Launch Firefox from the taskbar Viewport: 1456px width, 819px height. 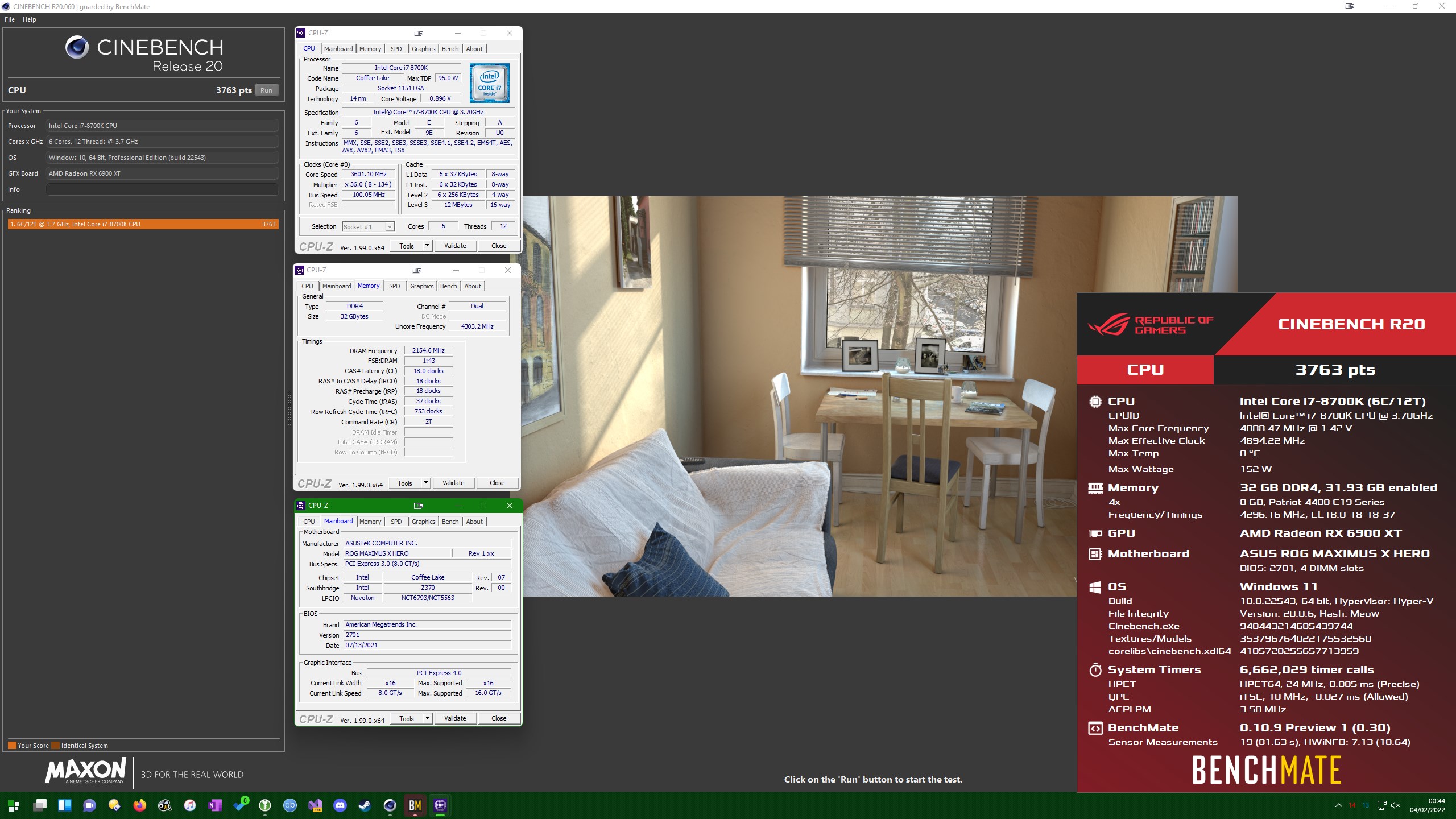click(x=140, y=805)
